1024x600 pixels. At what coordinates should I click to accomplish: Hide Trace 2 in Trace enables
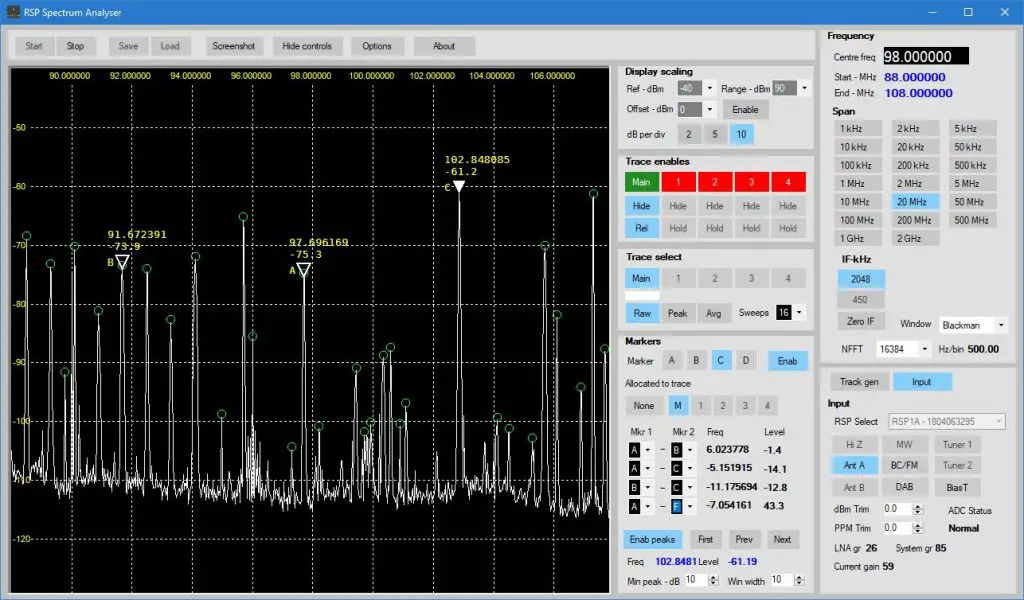(x=714, y=205)
